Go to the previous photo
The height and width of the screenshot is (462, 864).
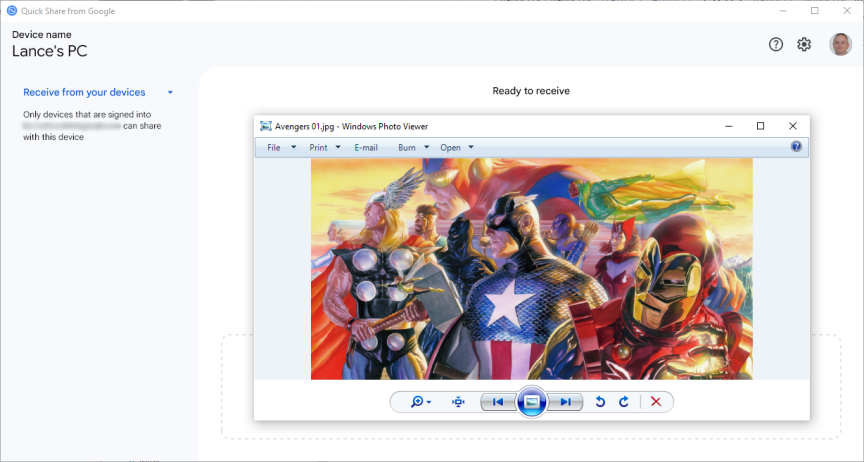point(498,402)
